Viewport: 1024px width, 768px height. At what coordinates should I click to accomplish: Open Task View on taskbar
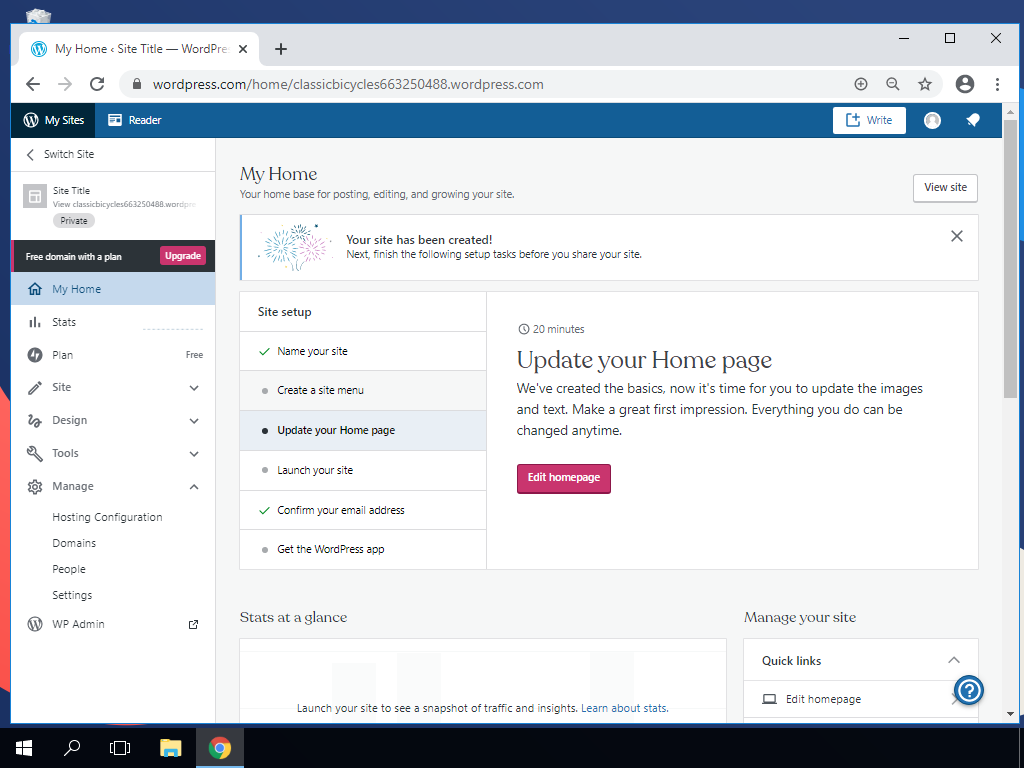pos(120,748)
